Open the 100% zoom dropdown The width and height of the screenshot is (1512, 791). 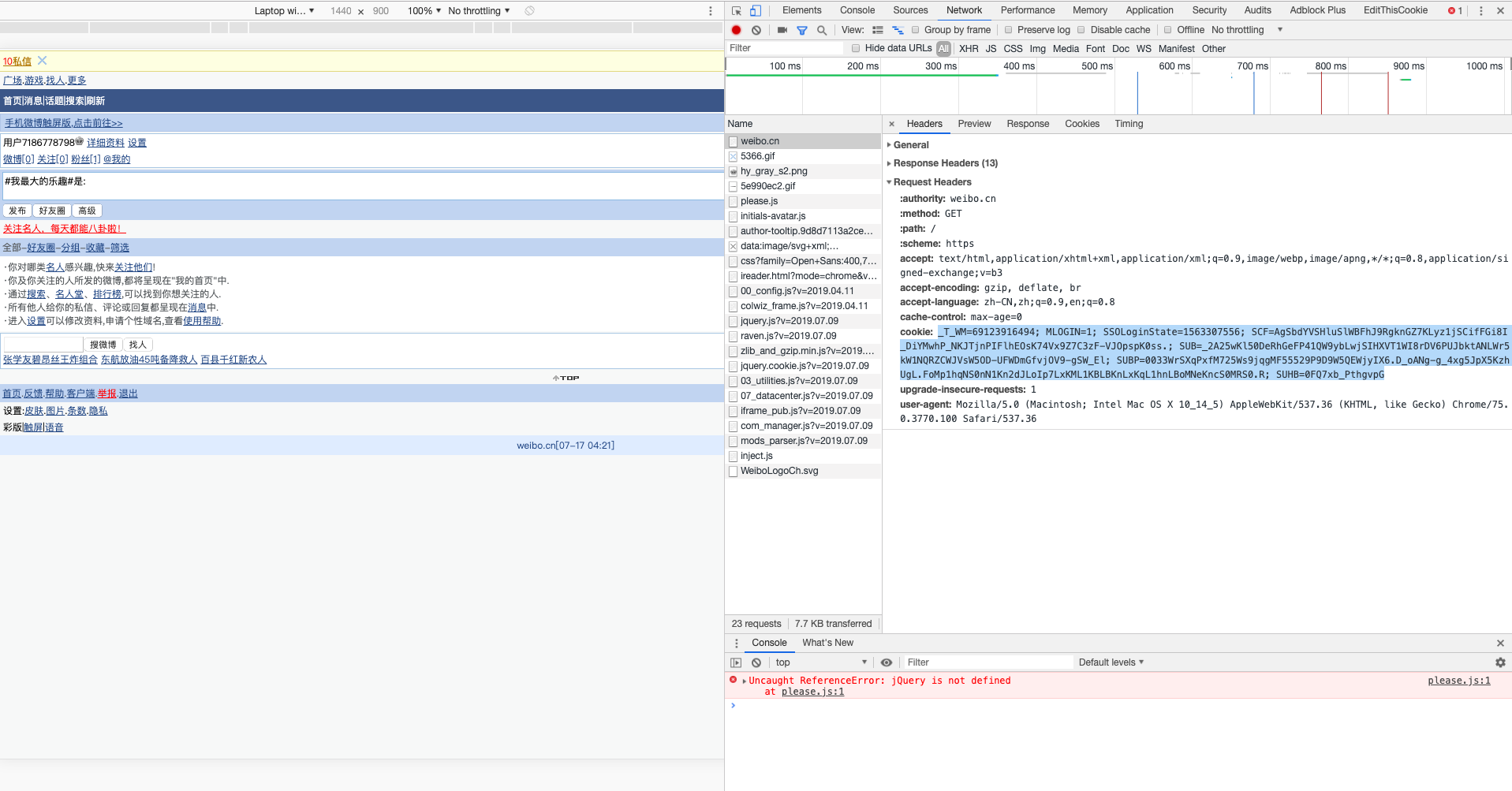424,11
